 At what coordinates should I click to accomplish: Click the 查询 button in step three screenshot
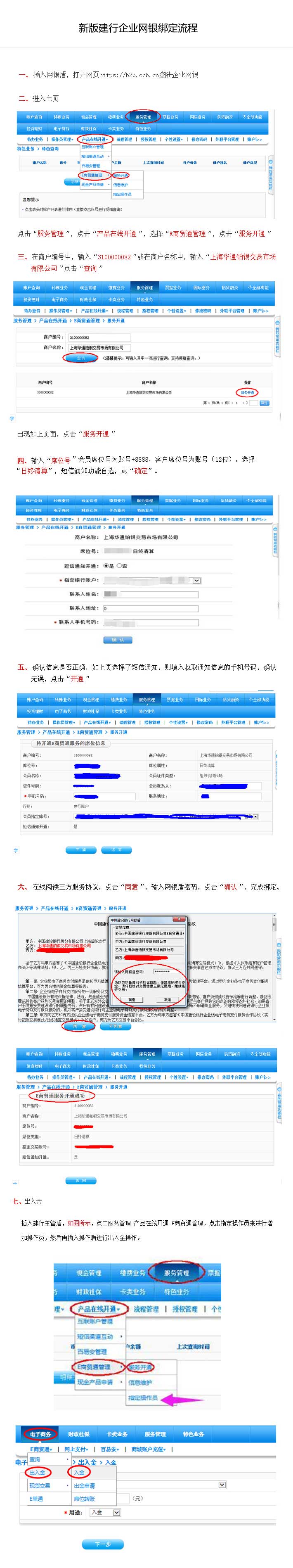81,358
